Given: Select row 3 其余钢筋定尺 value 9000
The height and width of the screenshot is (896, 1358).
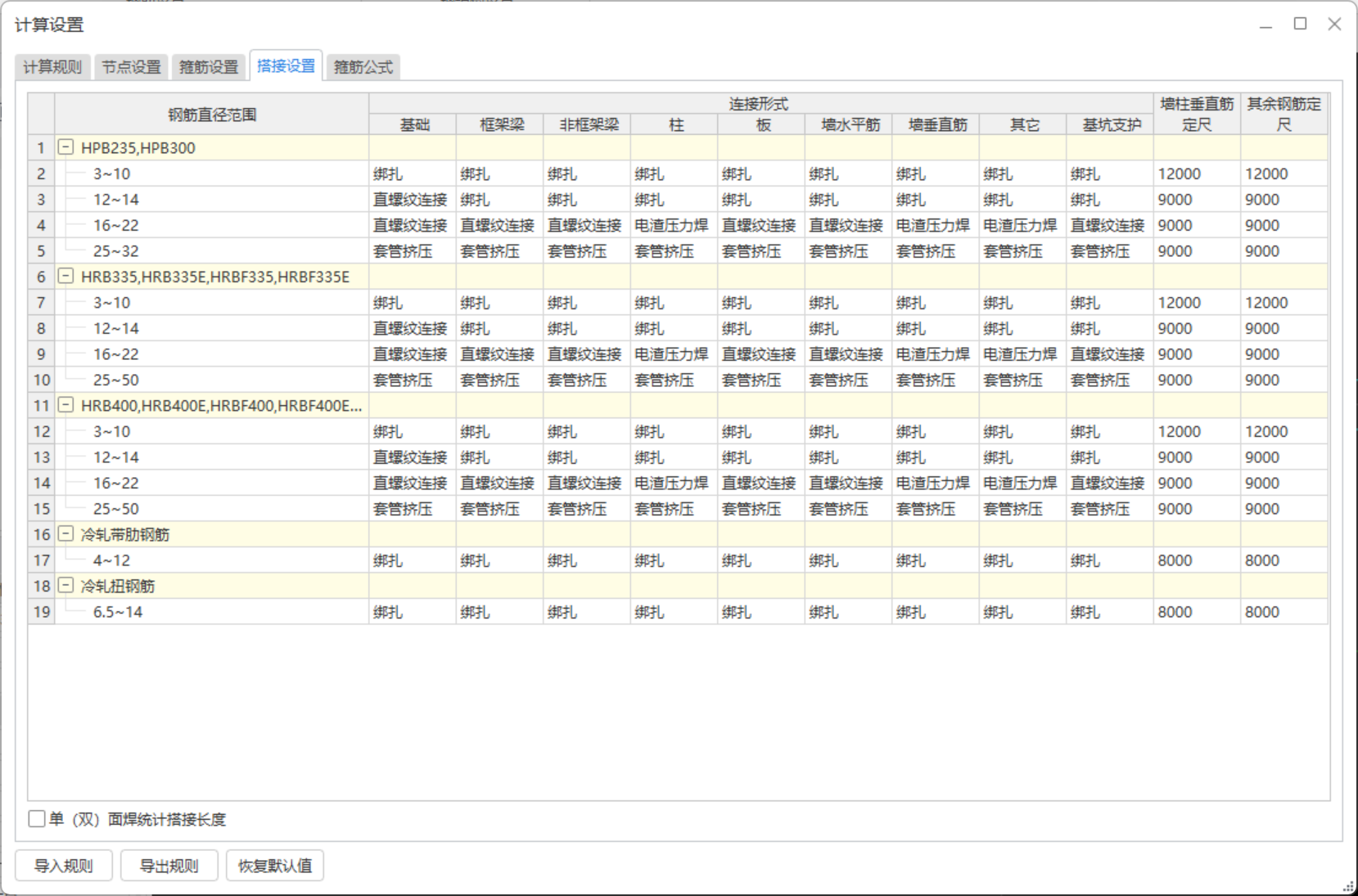Looking at the screenshot, I should pyautogui.click(x=1284, y=200).
